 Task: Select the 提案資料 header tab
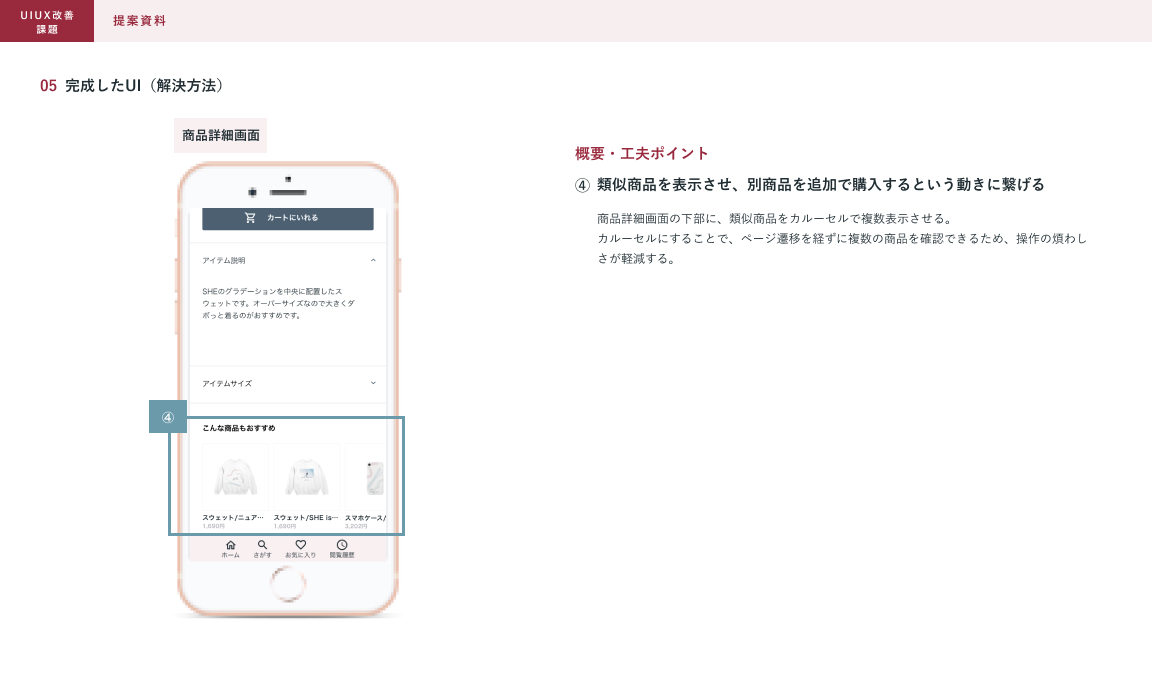tap(140, 21)
